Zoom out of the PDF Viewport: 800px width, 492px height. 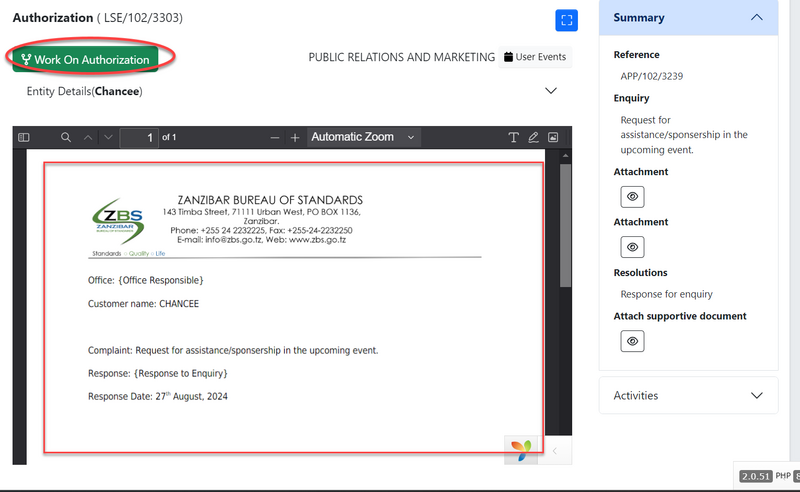(275, 137)
